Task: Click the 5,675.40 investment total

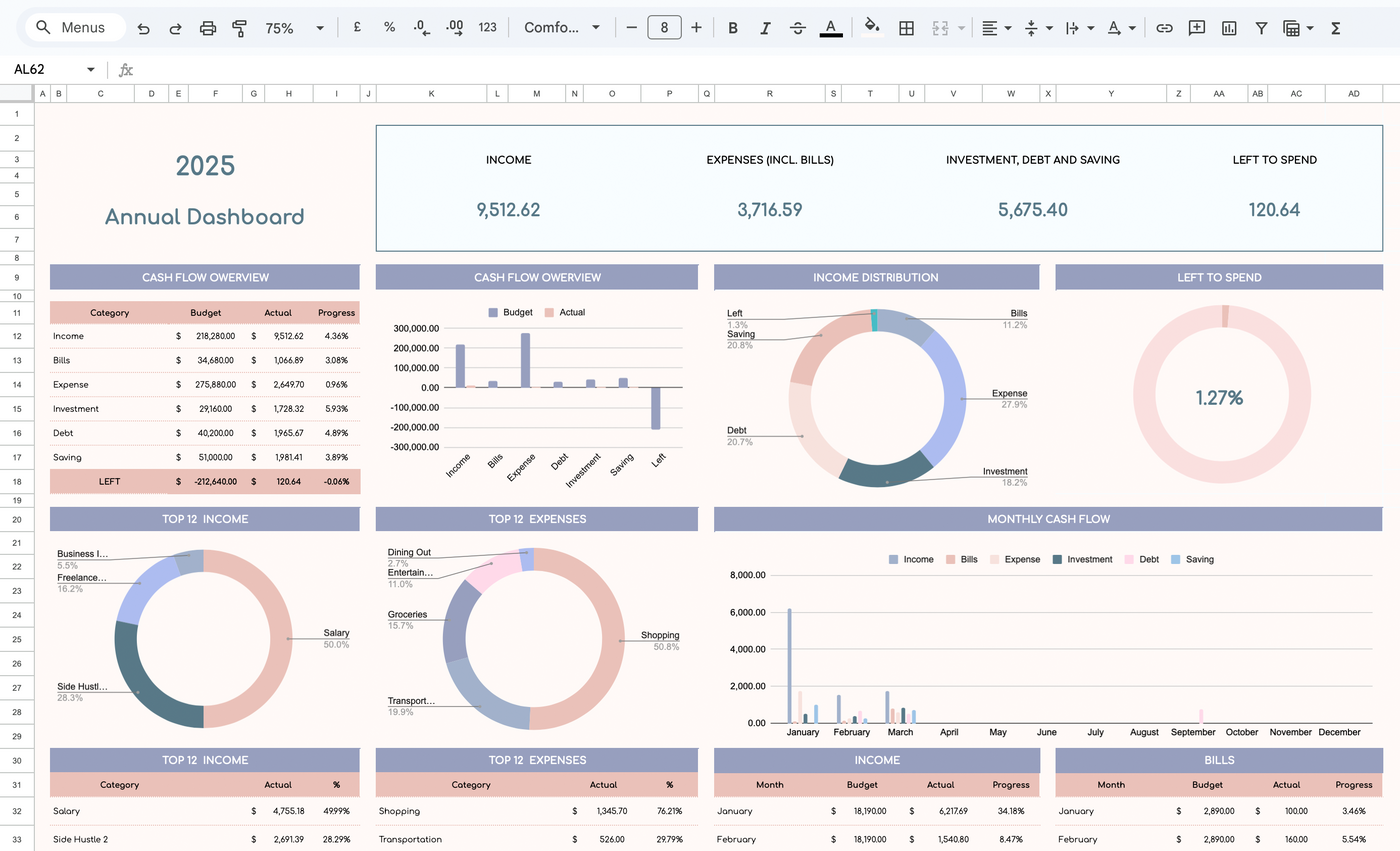Action: point(1033,210)
